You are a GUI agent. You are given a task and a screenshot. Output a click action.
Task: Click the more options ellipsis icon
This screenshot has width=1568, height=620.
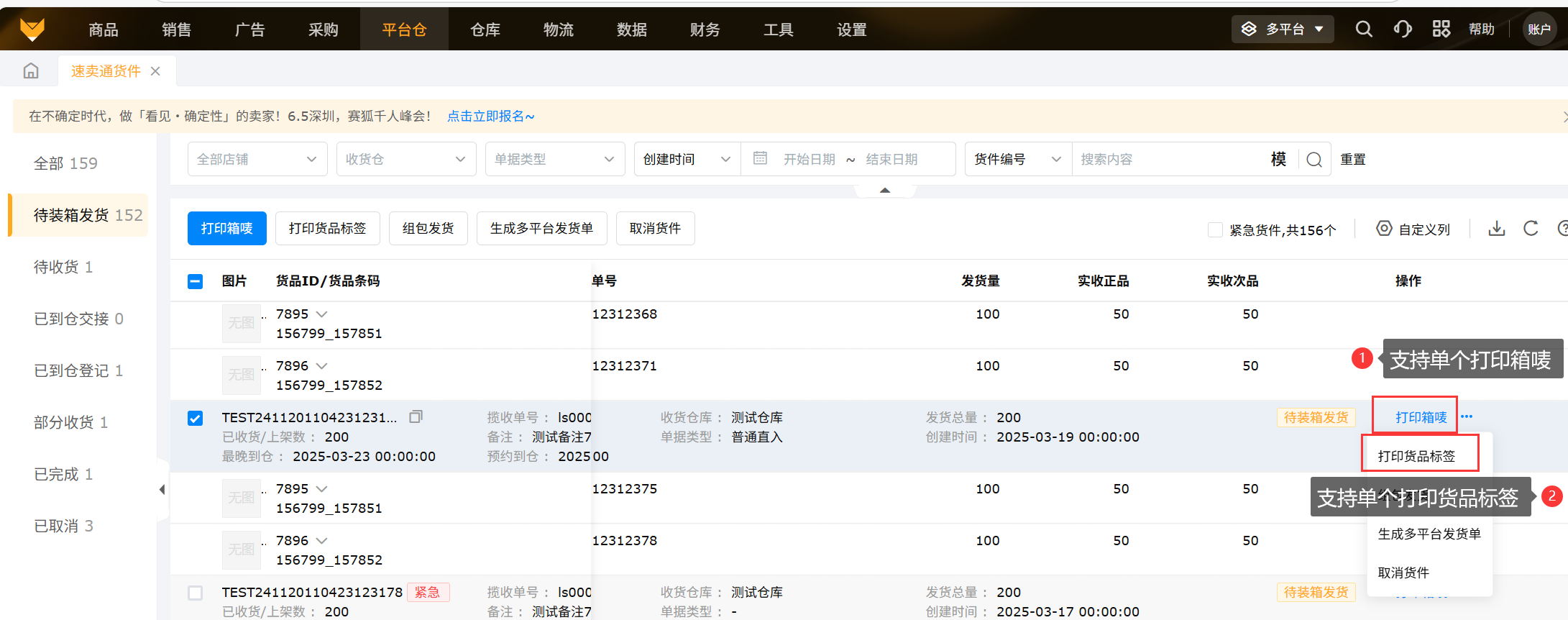pyautogui.click(x=1467, y=417)
